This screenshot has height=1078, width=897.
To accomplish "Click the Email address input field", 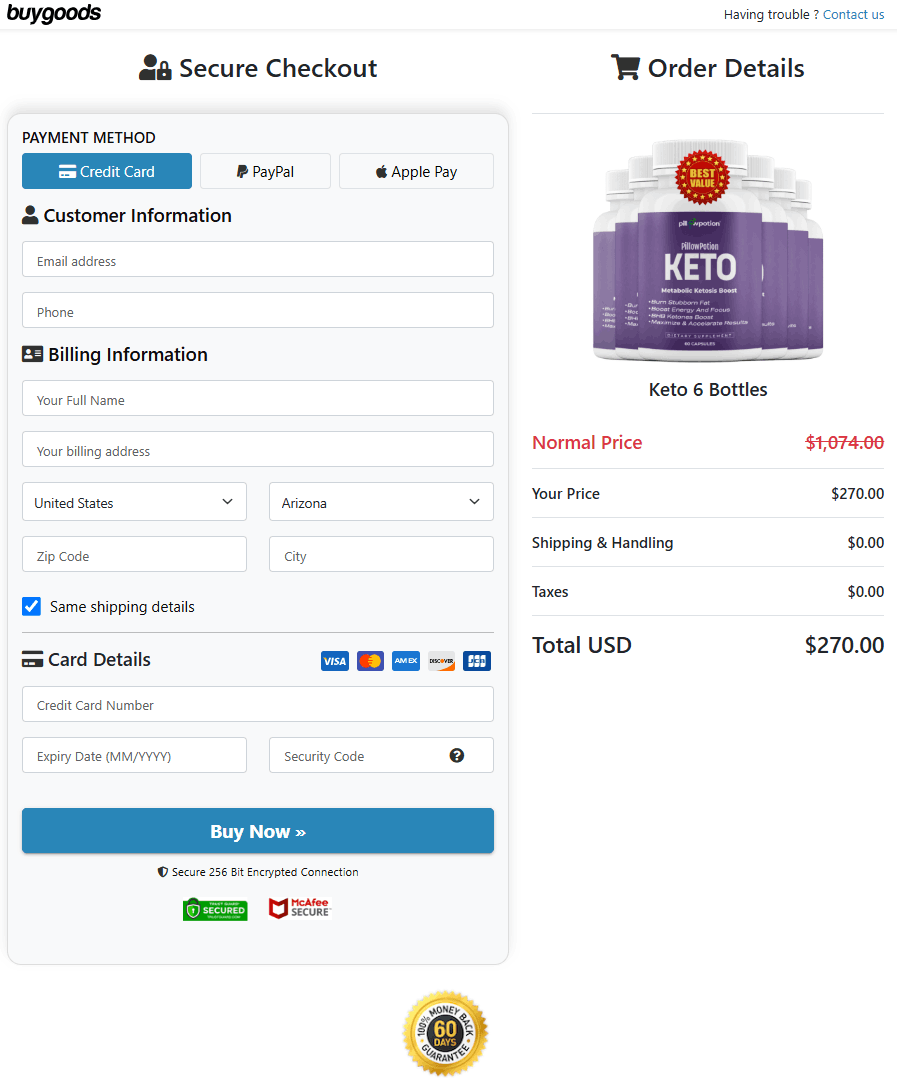I will coord(258,259).
